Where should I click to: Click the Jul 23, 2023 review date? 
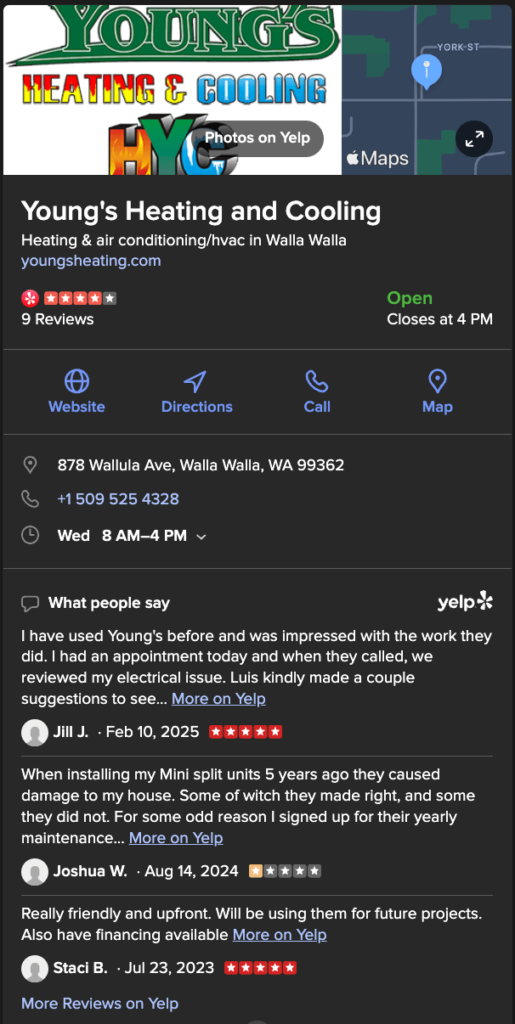[x=170, y=968]
